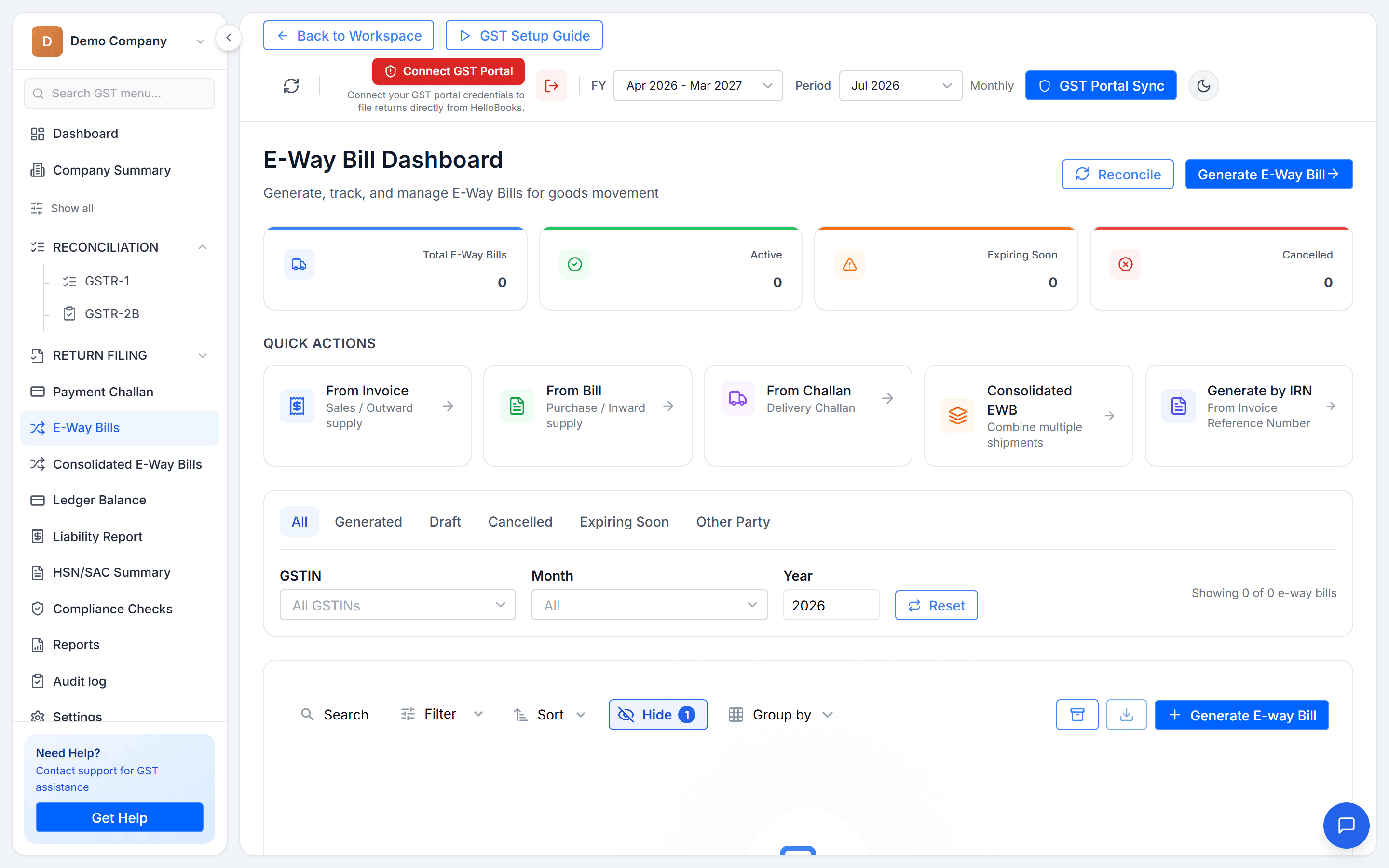Open the Period Jul 2026 dropdown

pos(900,86)
